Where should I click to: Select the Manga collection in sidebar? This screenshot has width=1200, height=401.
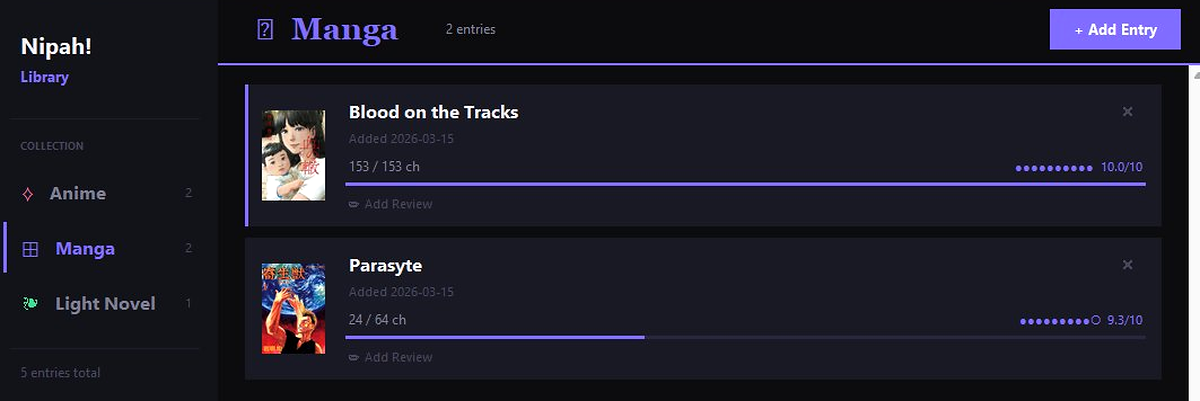point(85,249)
